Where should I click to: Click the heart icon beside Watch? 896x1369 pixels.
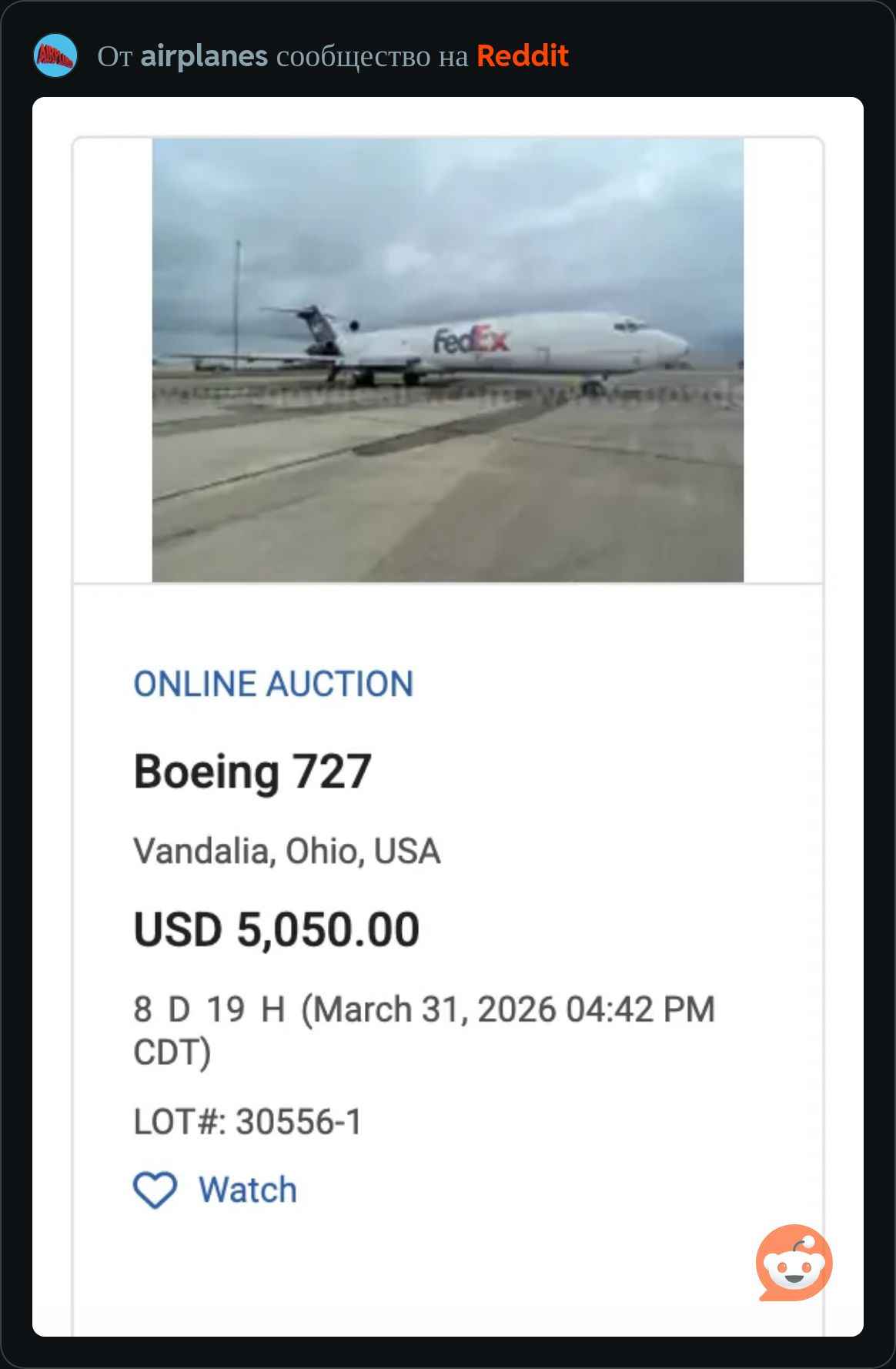point(155,1190)
